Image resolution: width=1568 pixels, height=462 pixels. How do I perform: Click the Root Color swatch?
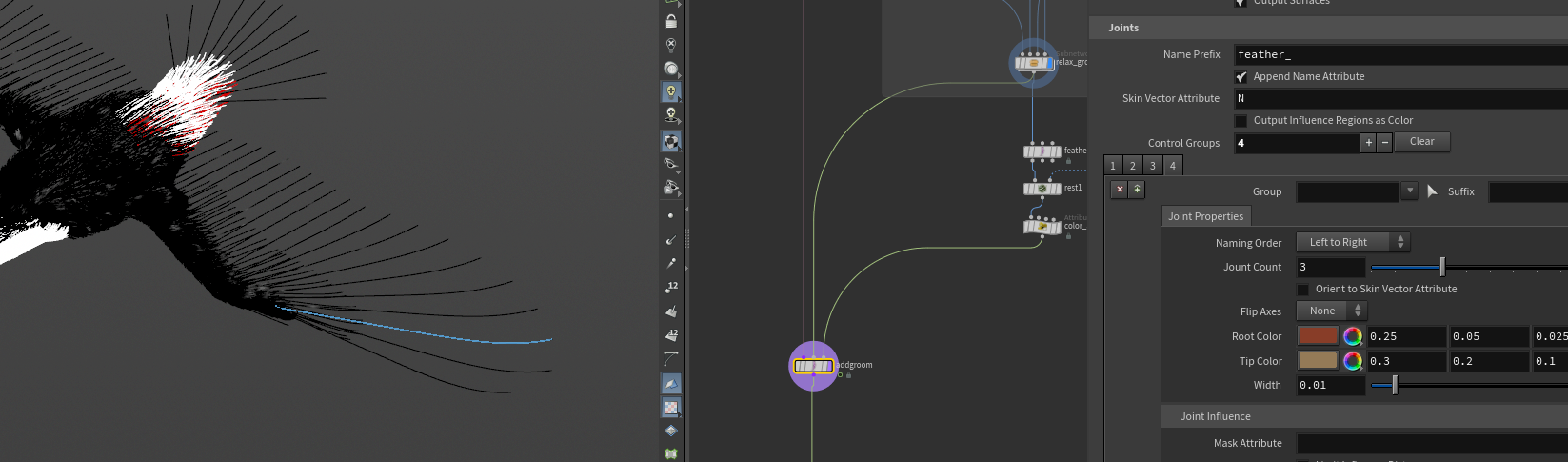[x=1318, y=335]
